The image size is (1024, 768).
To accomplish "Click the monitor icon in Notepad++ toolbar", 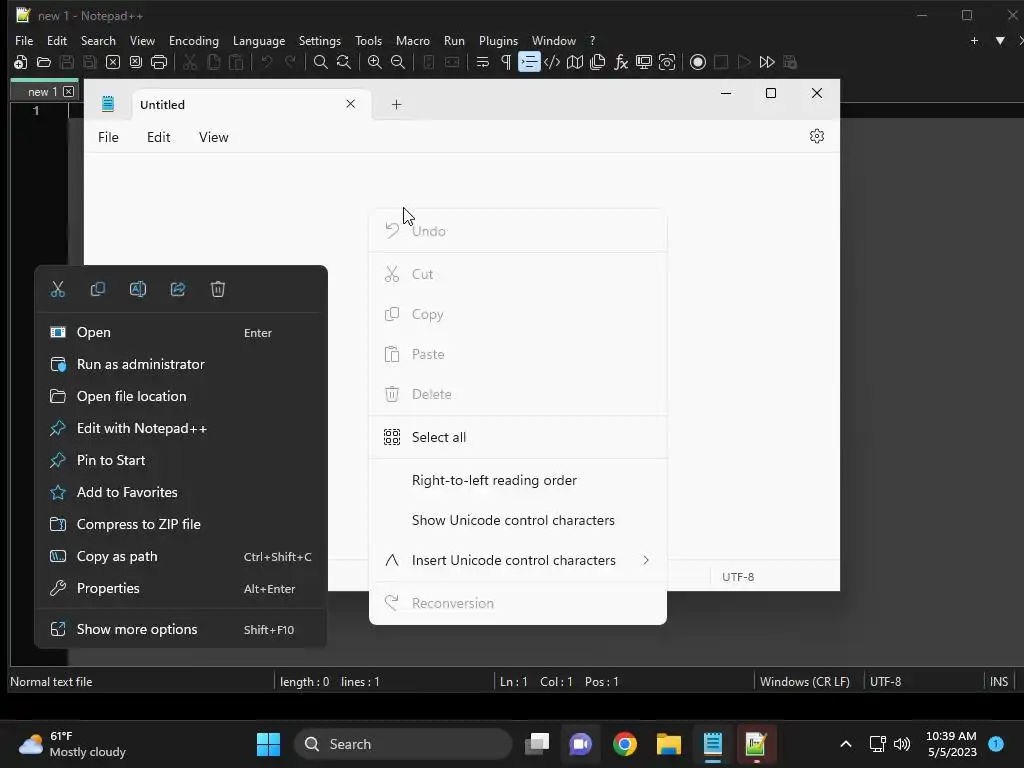I will pos(644,62).
